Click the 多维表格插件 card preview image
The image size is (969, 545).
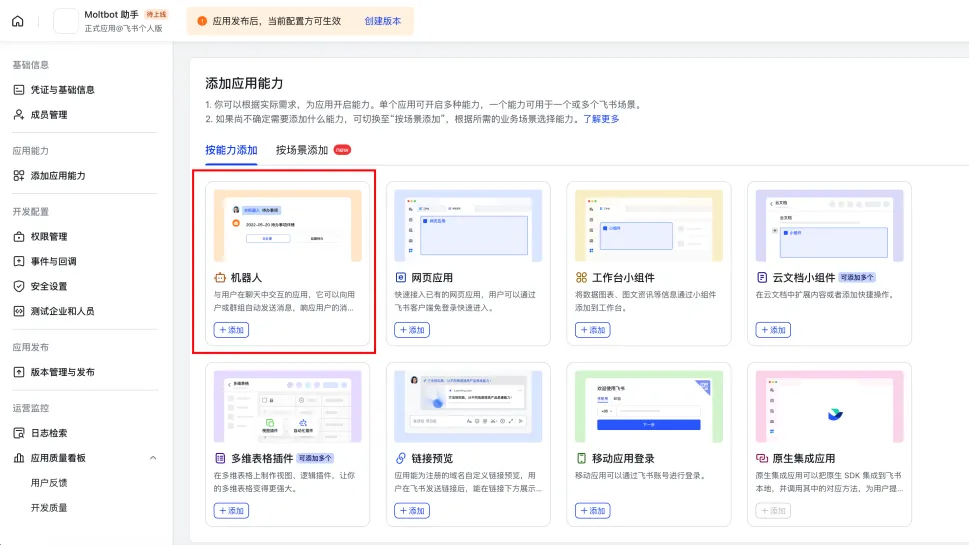[x=287, y=407]
